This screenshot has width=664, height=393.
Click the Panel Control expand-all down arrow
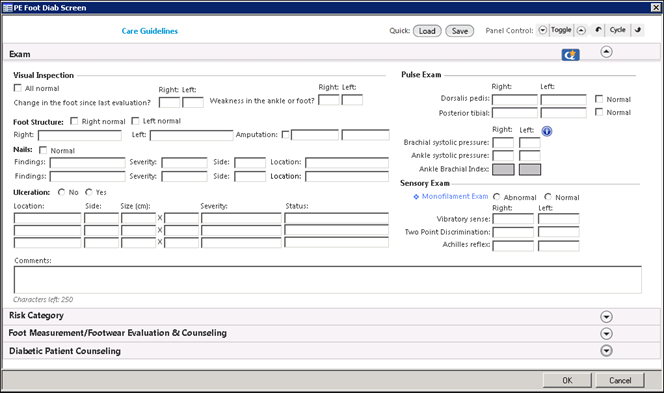tap(542, 30)
